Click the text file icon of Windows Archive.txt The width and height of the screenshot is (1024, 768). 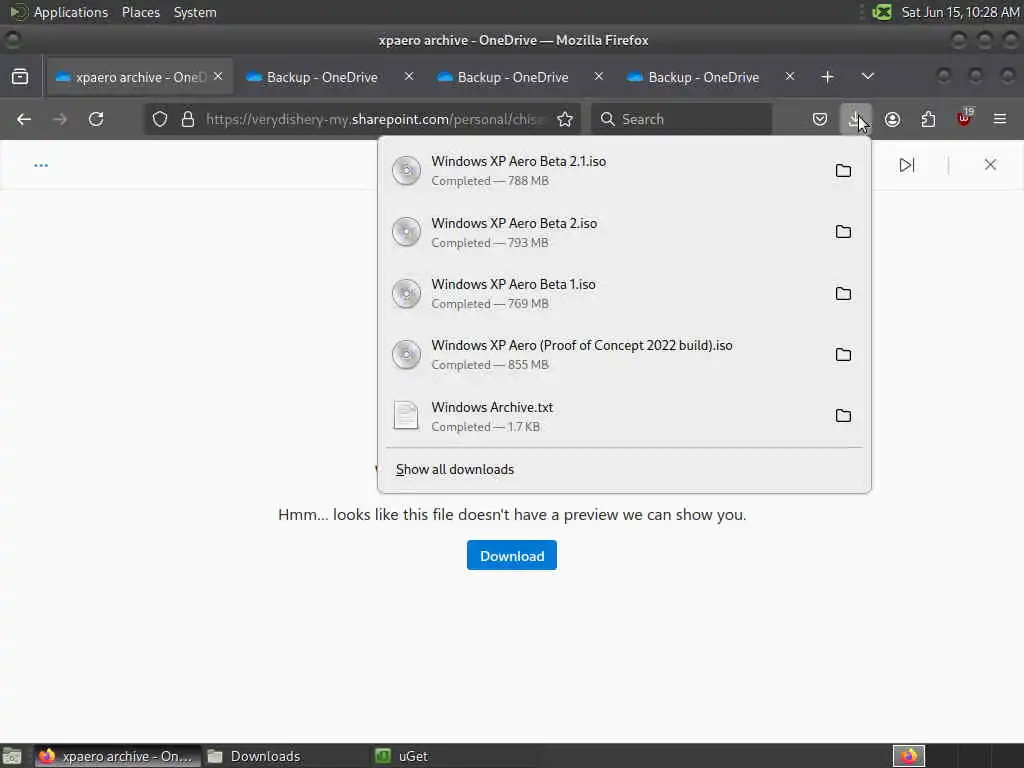tap(406, 415)
